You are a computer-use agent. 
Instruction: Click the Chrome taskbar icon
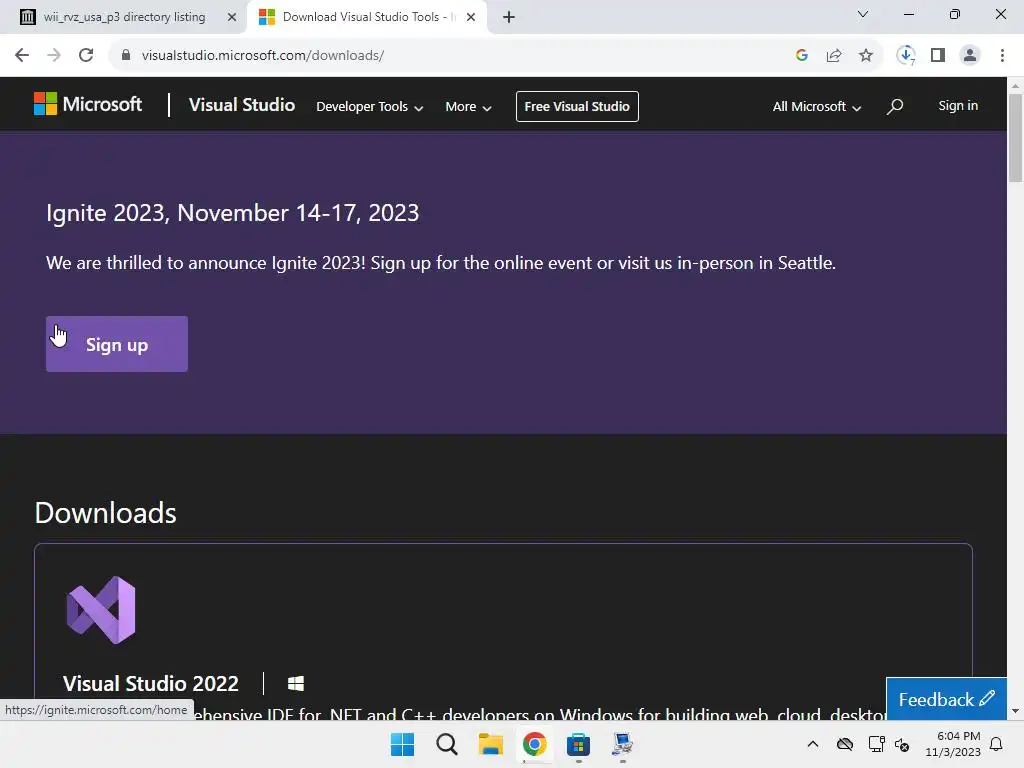click(x=534, y=744)
